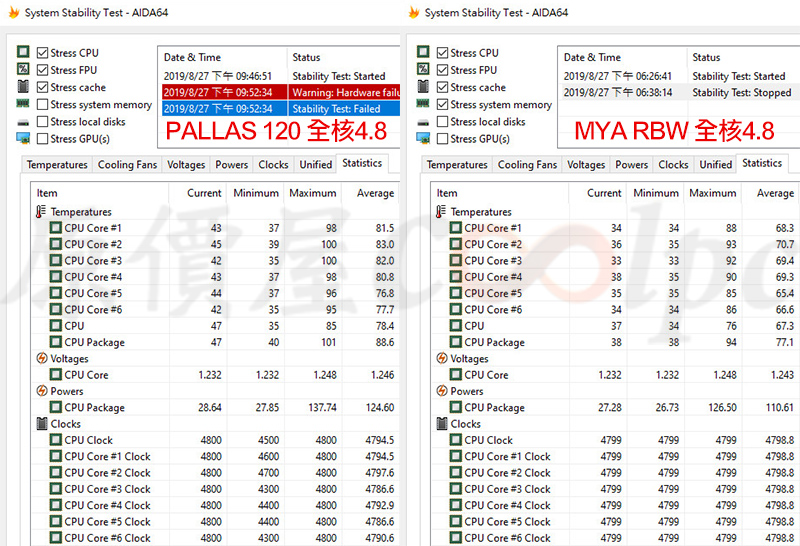Click thermometer icon of right Temperatures group
Image resolution: width=800 pixels, height=546 pixels.
pos(441,212)
